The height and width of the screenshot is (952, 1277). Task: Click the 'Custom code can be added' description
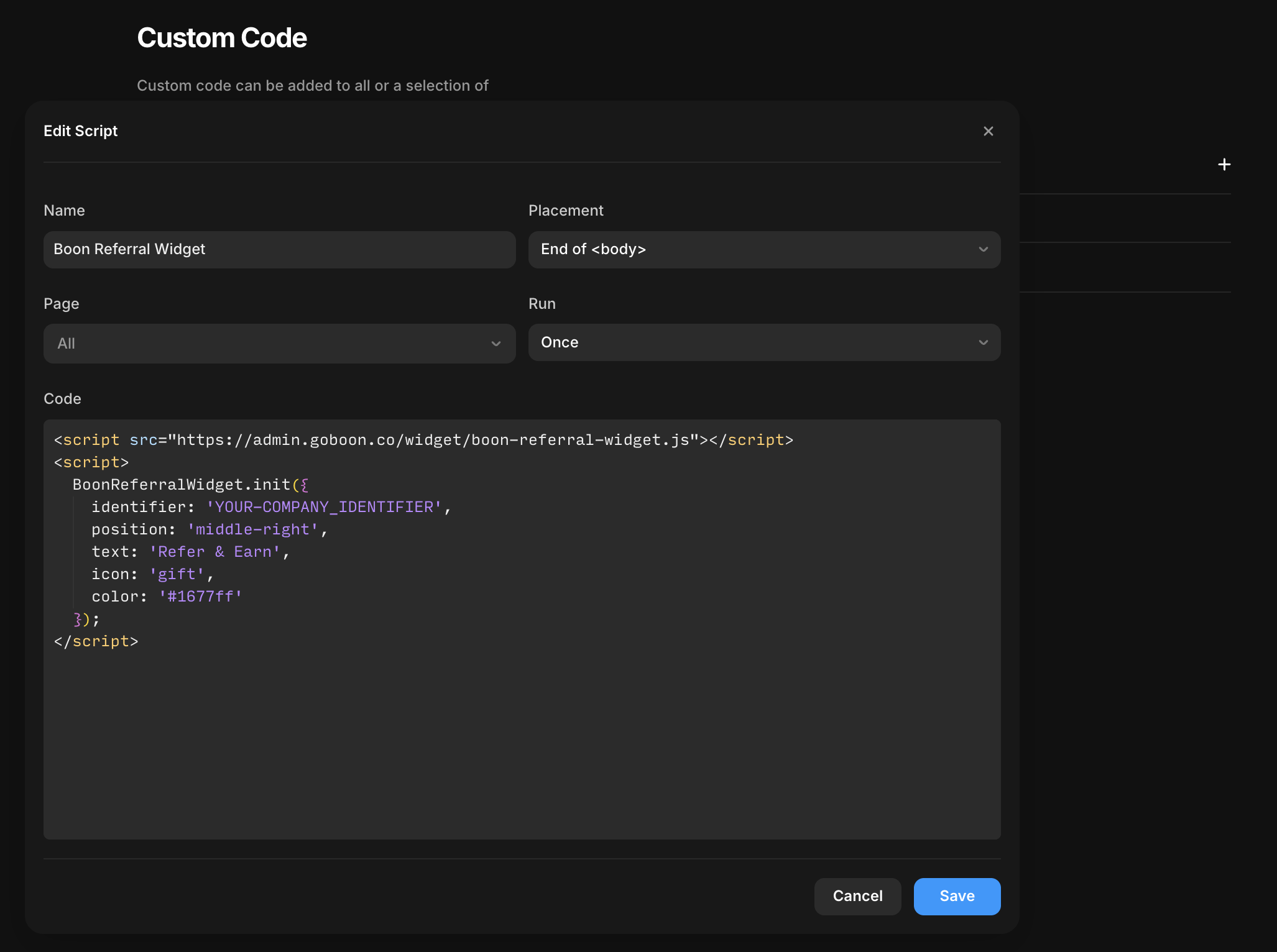pos(313,86)
